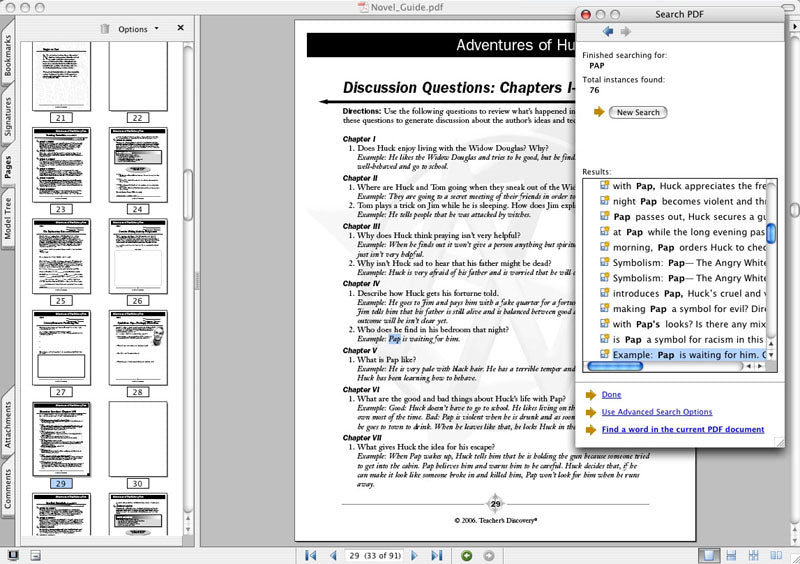Viewport: 800px width, 564px height.
Task: Select page 23 thumbnail
Action: (61, 165)
